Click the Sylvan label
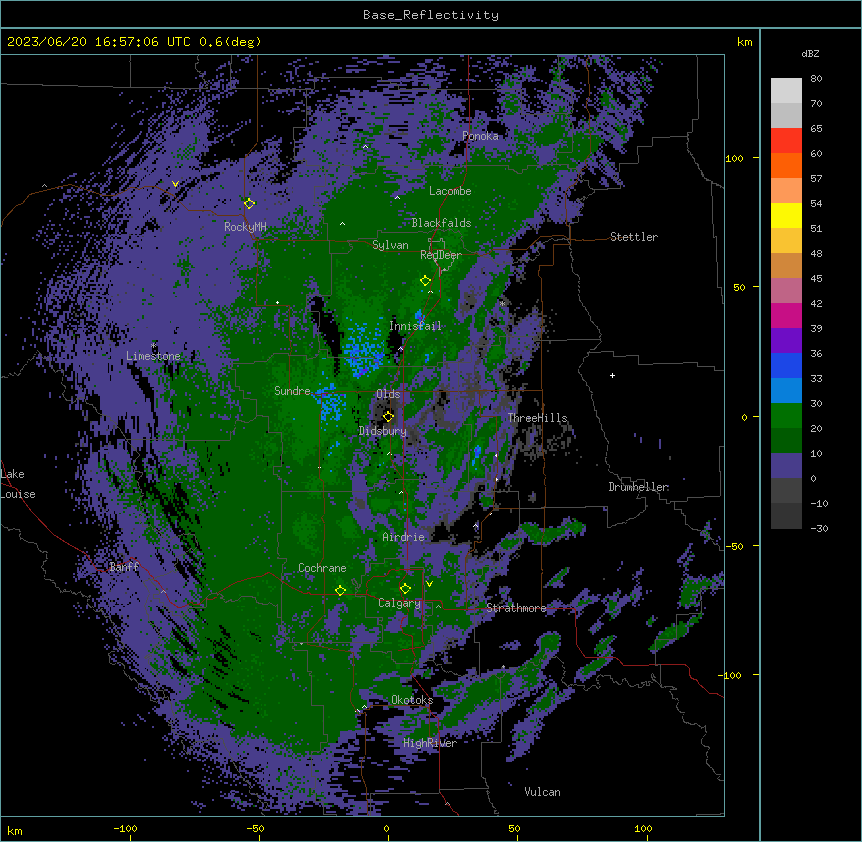Viewport: 862px width, 842px height. pos(390,245)
